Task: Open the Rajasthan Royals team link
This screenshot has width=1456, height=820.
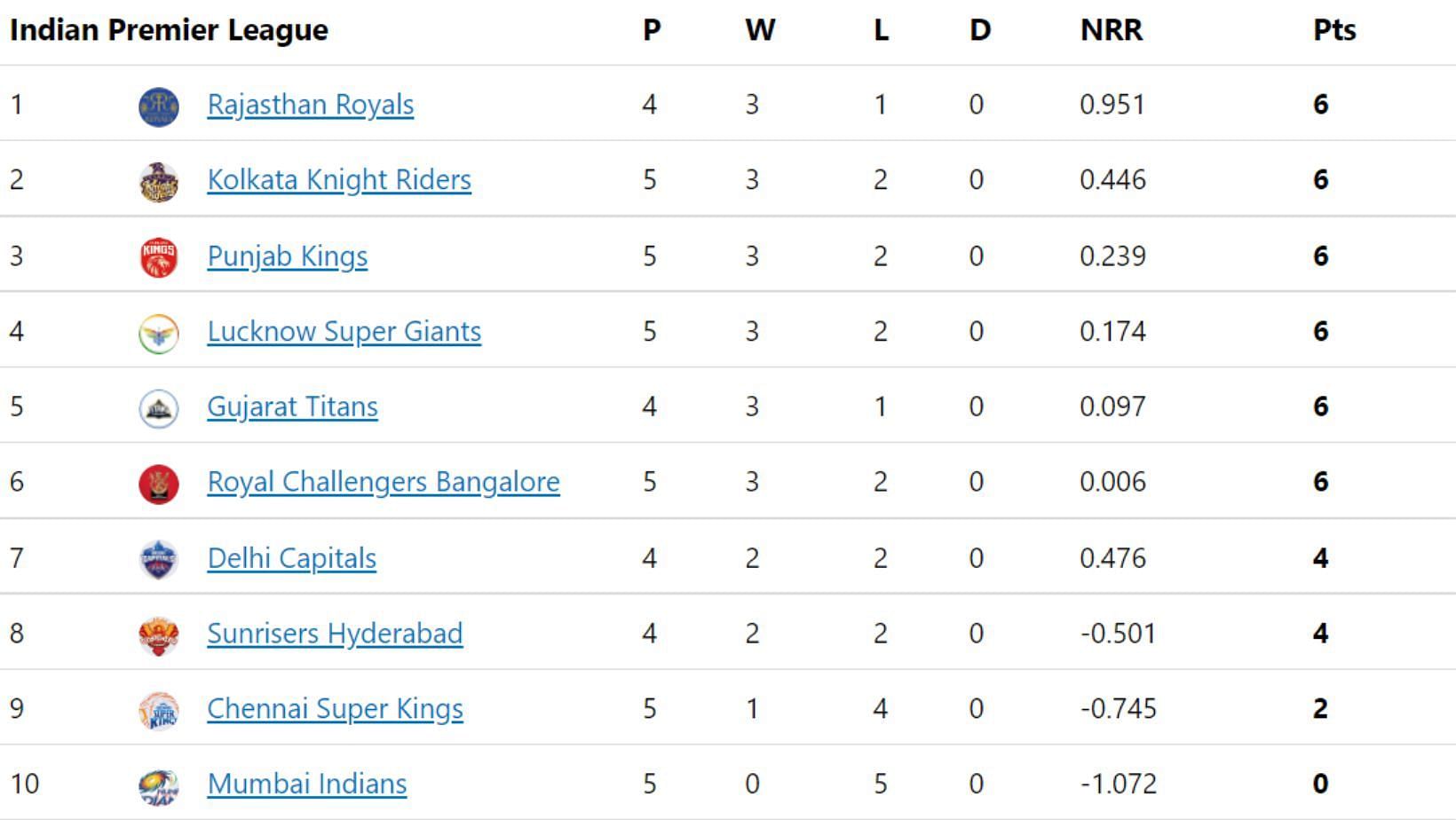Action: pyautogui.click(x=311, y=105)
